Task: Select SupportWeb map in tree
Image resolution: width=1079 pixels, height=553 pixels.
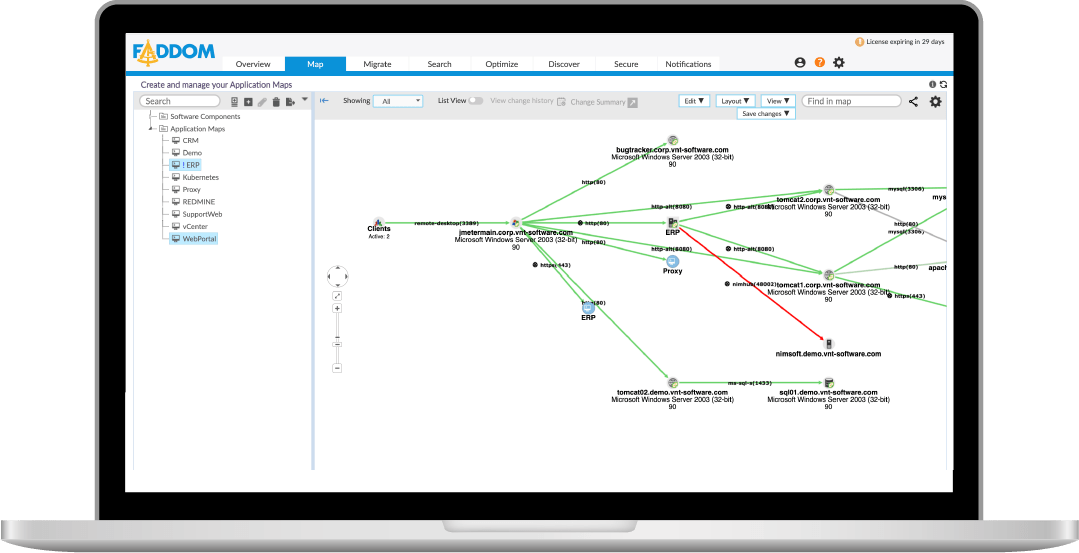Action: (202, 214)
